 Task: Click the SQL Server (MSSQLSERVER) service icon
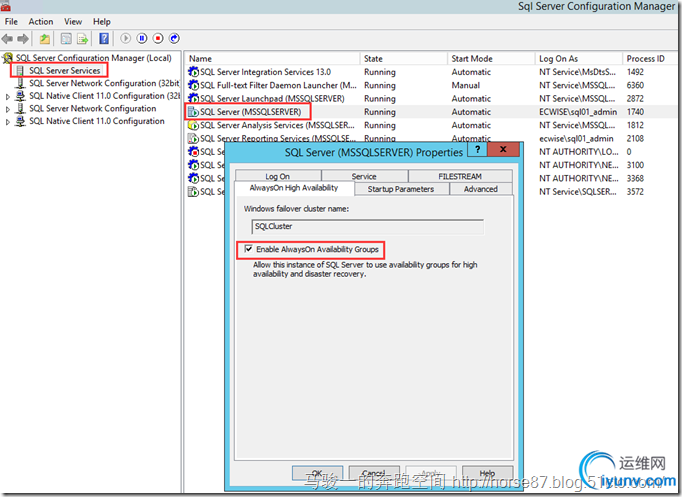193,112
